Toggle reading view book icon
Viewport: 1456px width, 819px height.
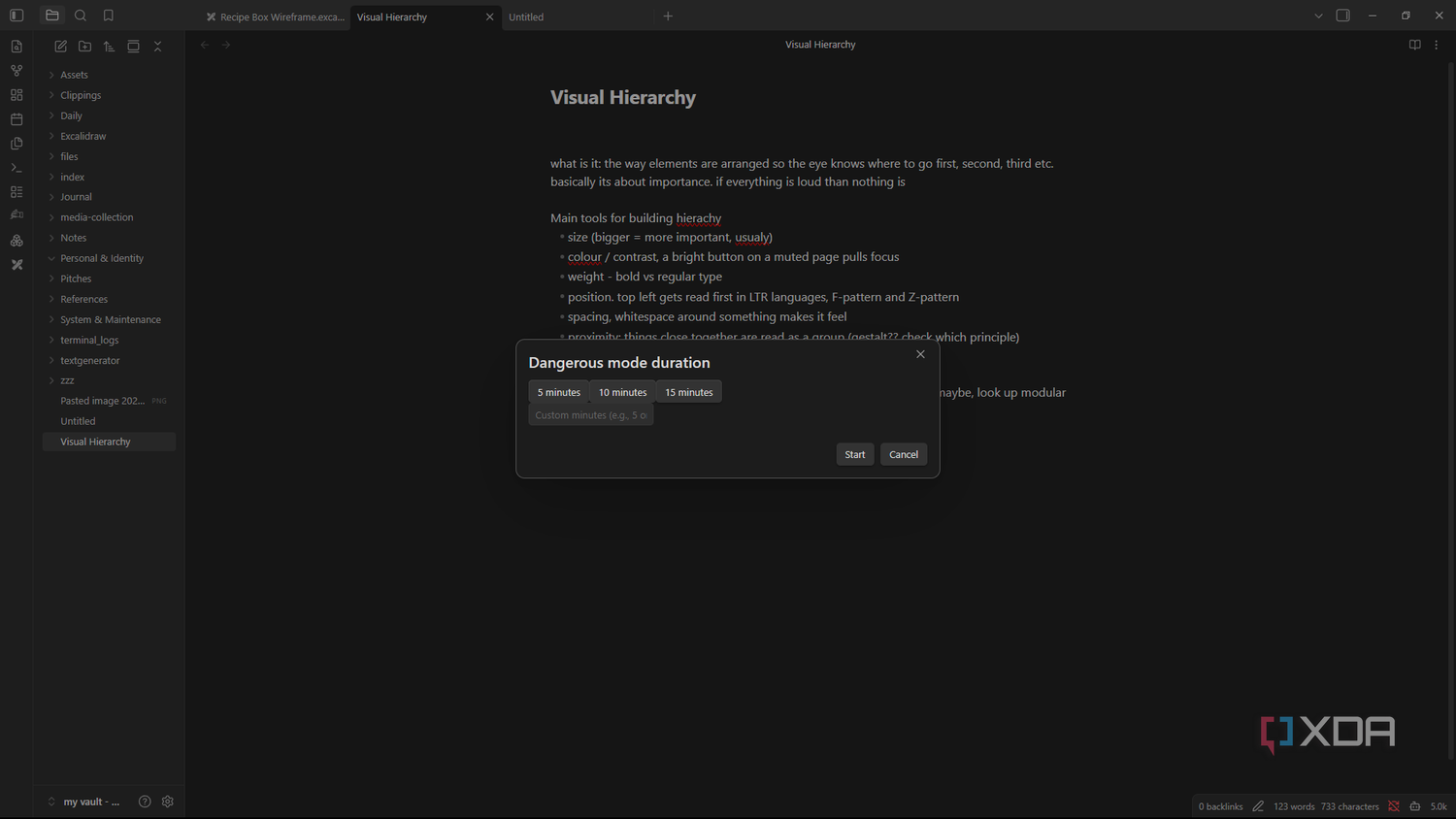click(1414, 45)
